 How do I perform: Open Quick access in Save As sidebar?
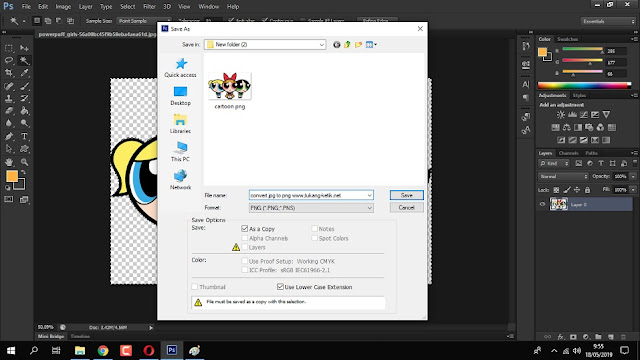tap(180, 67)
